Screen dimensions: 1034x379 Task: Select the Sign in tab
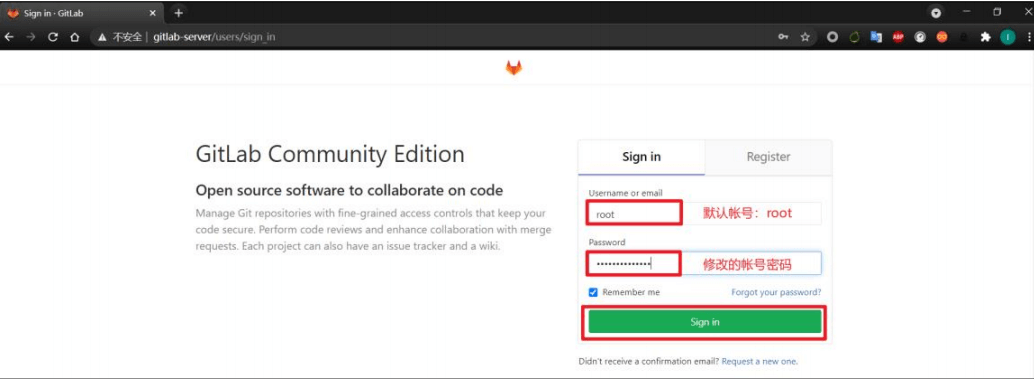642,157
